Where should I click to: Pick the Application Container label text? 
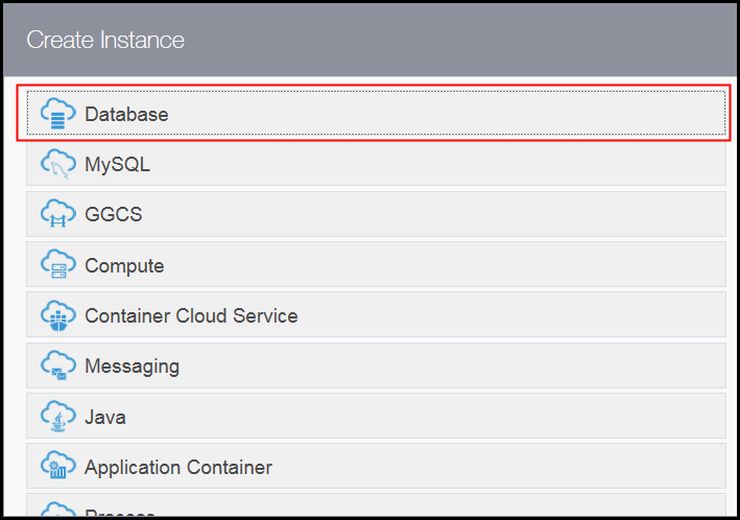coord(178,467)
